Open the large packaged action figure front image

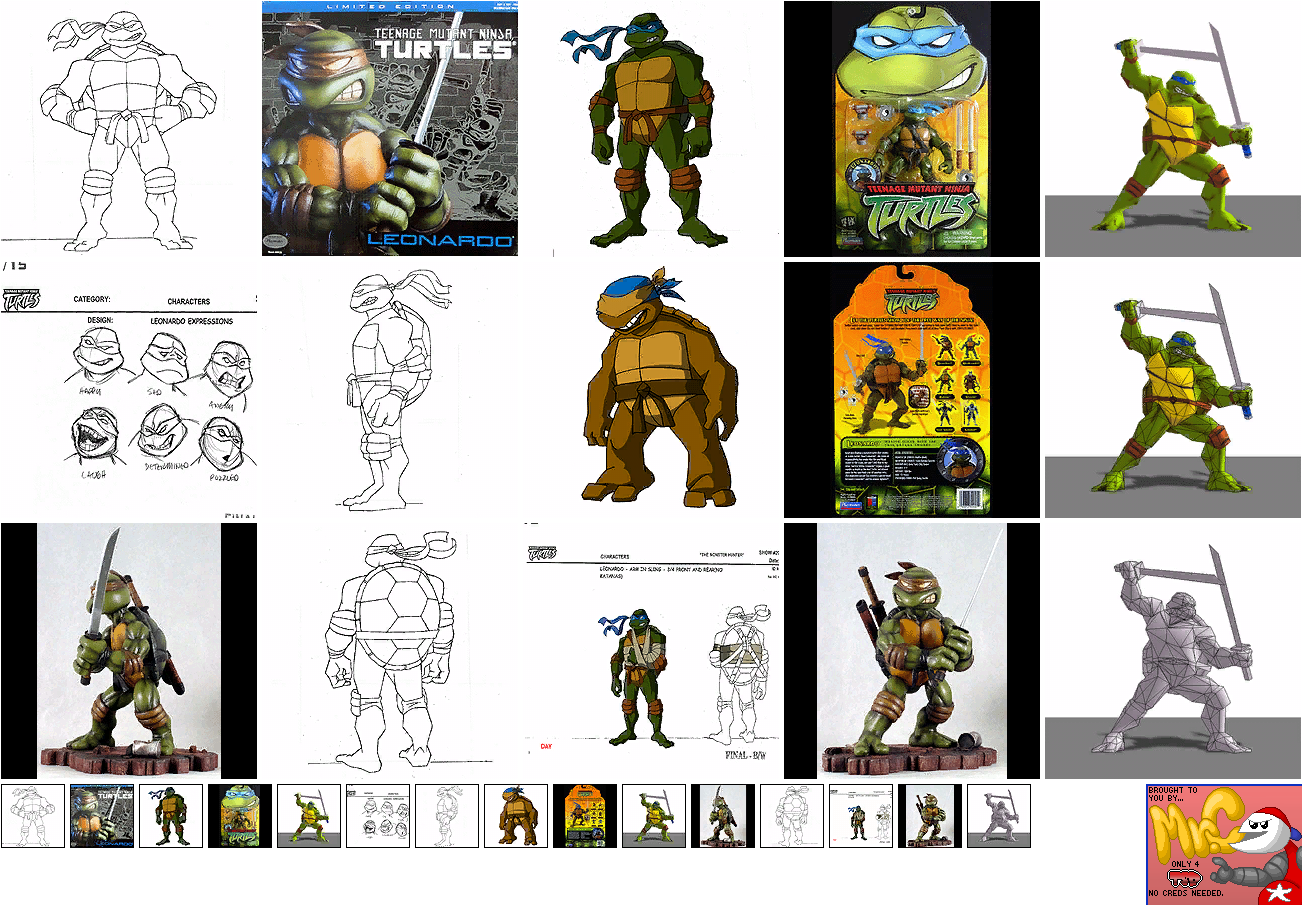pos(912,128)
